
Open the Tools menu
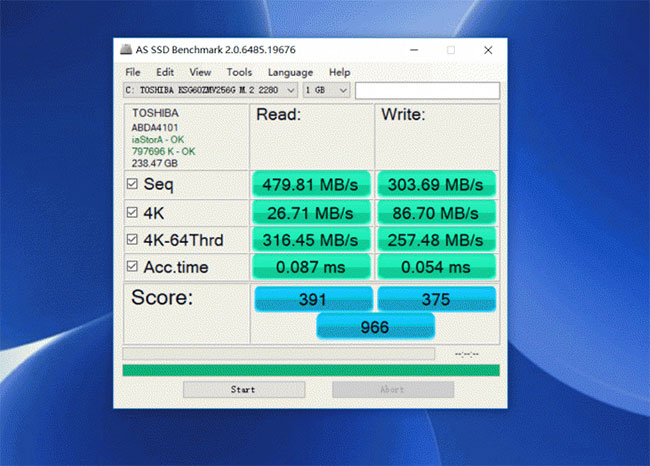click(x=239, y=72)
